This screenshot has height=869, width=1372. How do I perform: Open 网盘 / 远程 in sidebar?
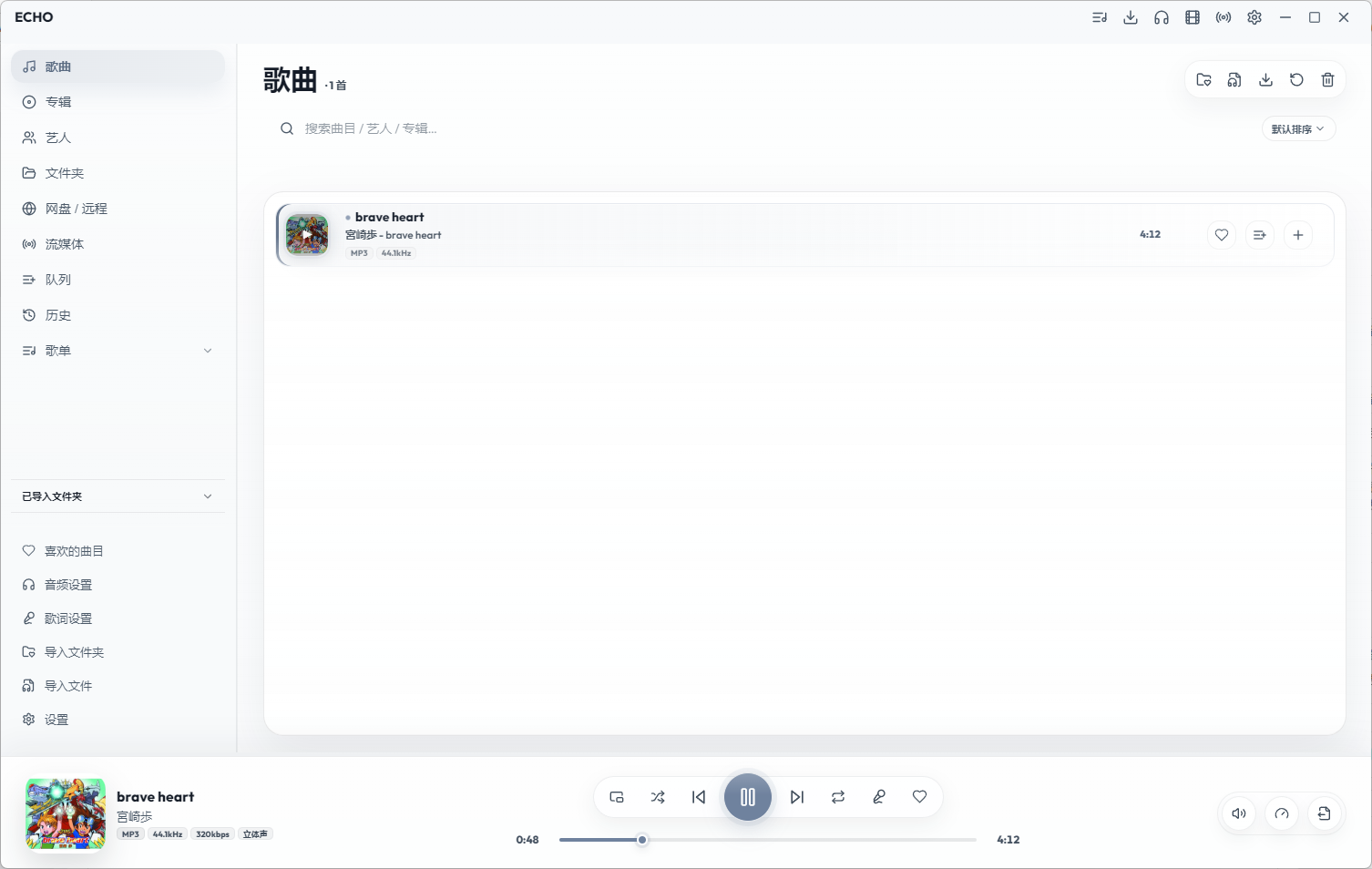point(118,209)
